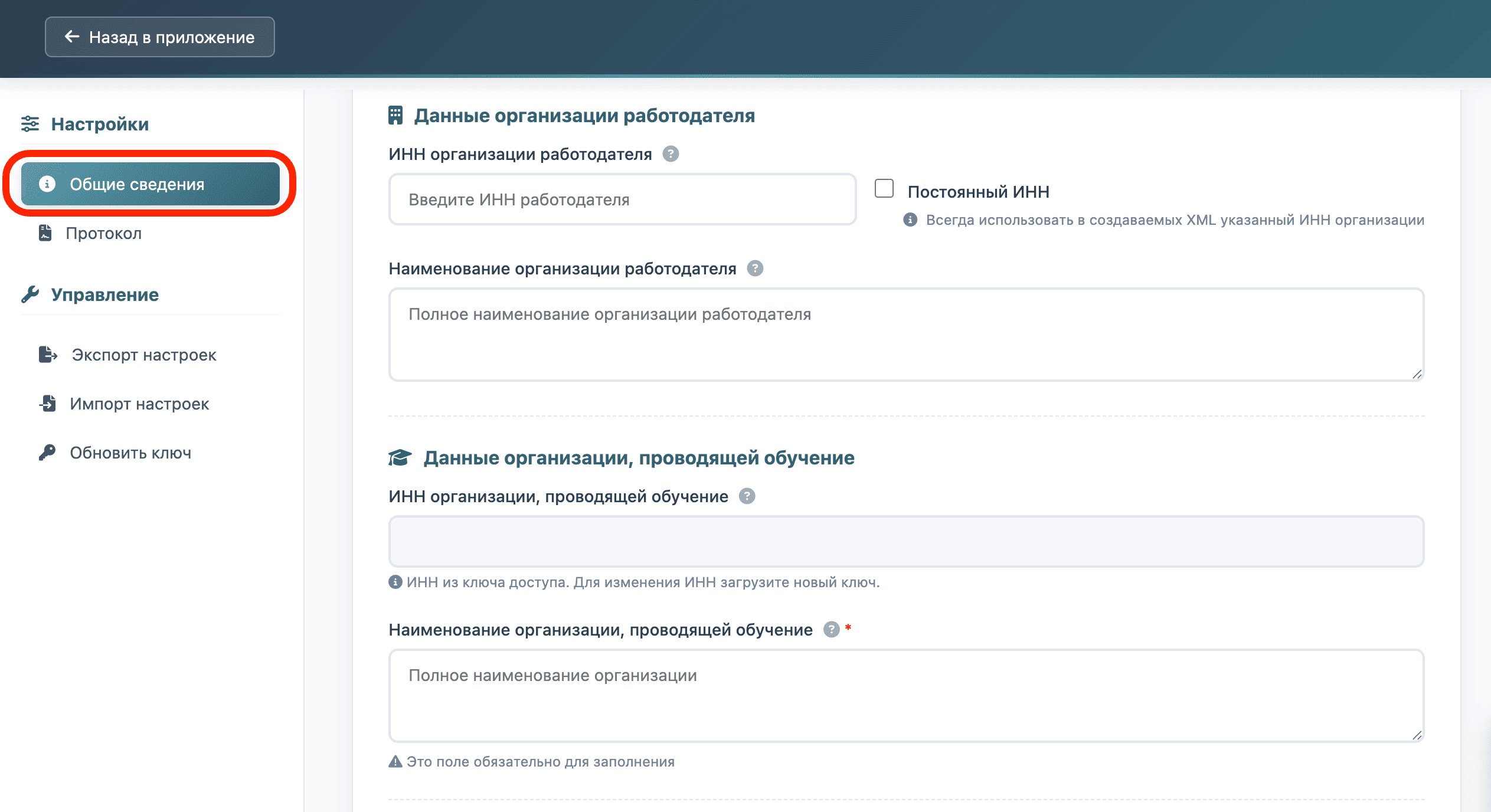Click Данные организации, проводящей обучение heading
The width and height of the screenshot is (1491, 812).
pos(639,458)
